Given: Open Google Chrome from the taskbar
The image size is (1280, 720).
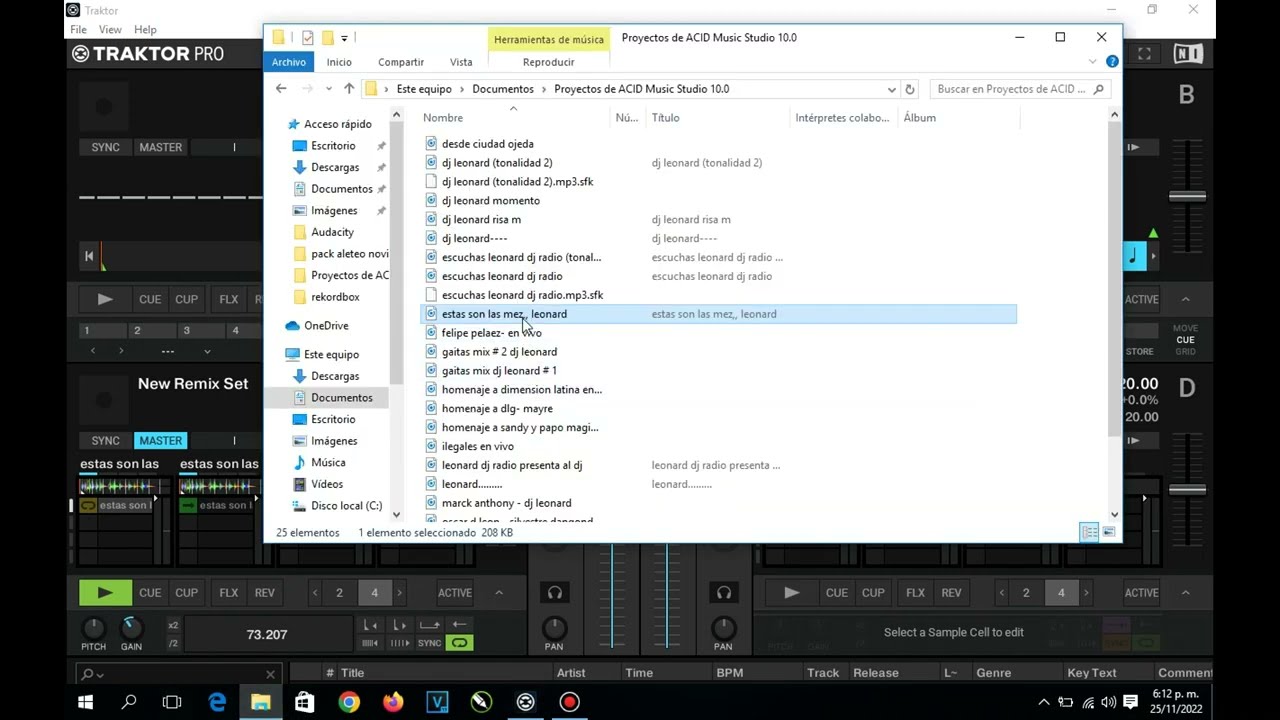Looking at the screenshot, I should pyautogui.click(x=349, y=702).
